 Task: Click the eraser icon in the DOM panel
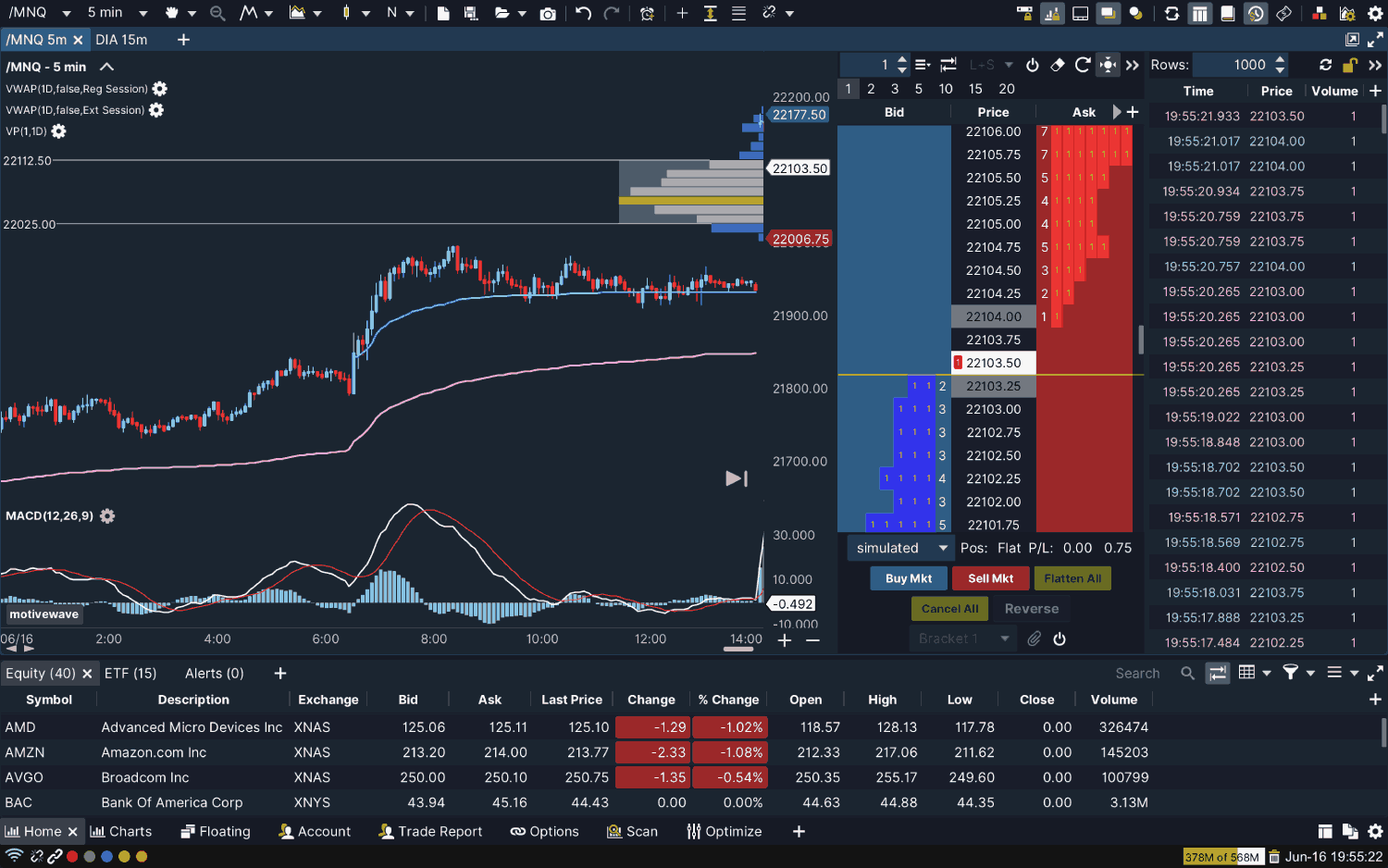click(x=1057, y=66)
